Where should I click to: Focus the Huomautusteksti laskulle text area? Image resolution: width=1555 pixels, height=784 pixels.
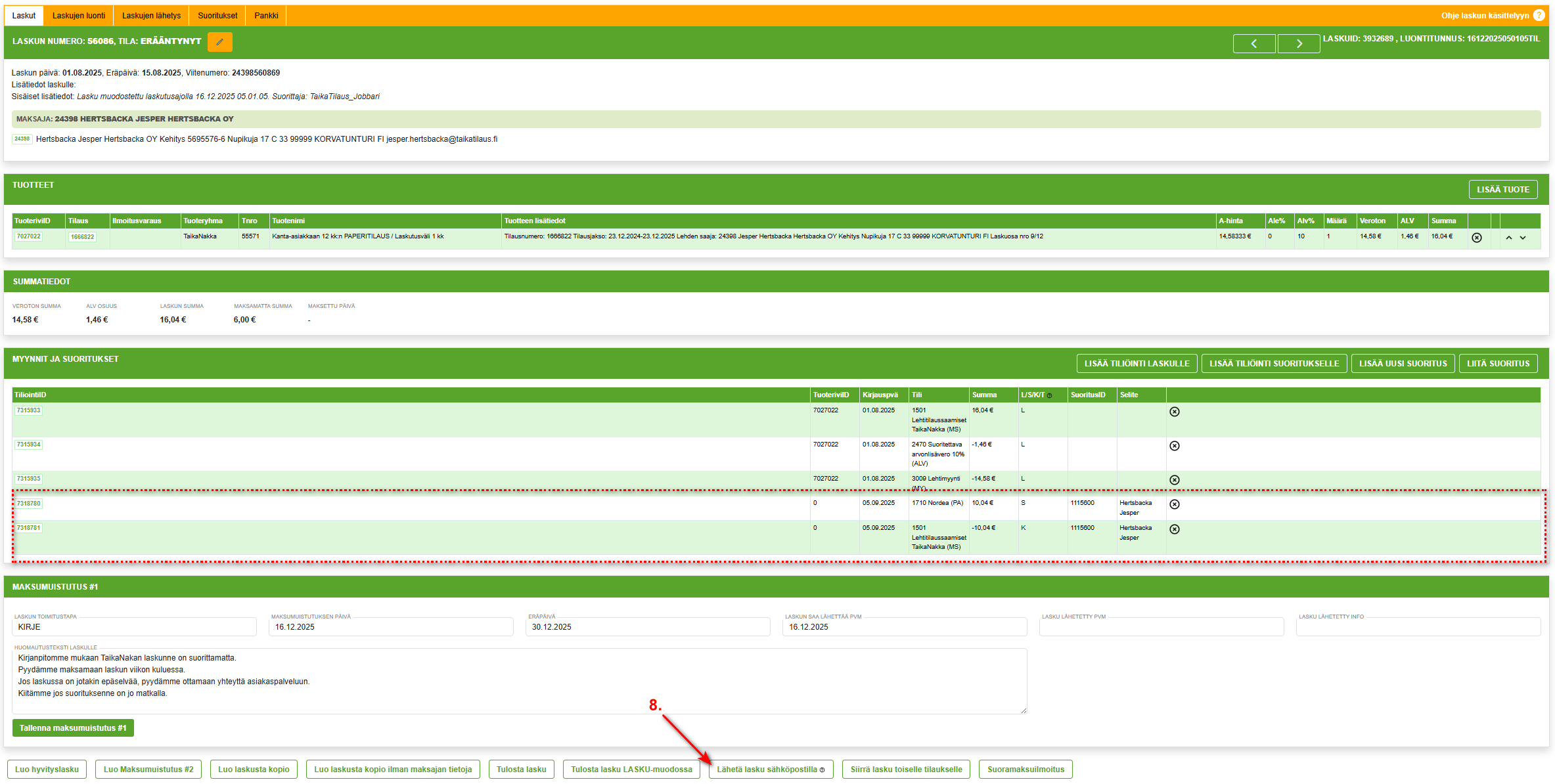click(x=519, y=682)
